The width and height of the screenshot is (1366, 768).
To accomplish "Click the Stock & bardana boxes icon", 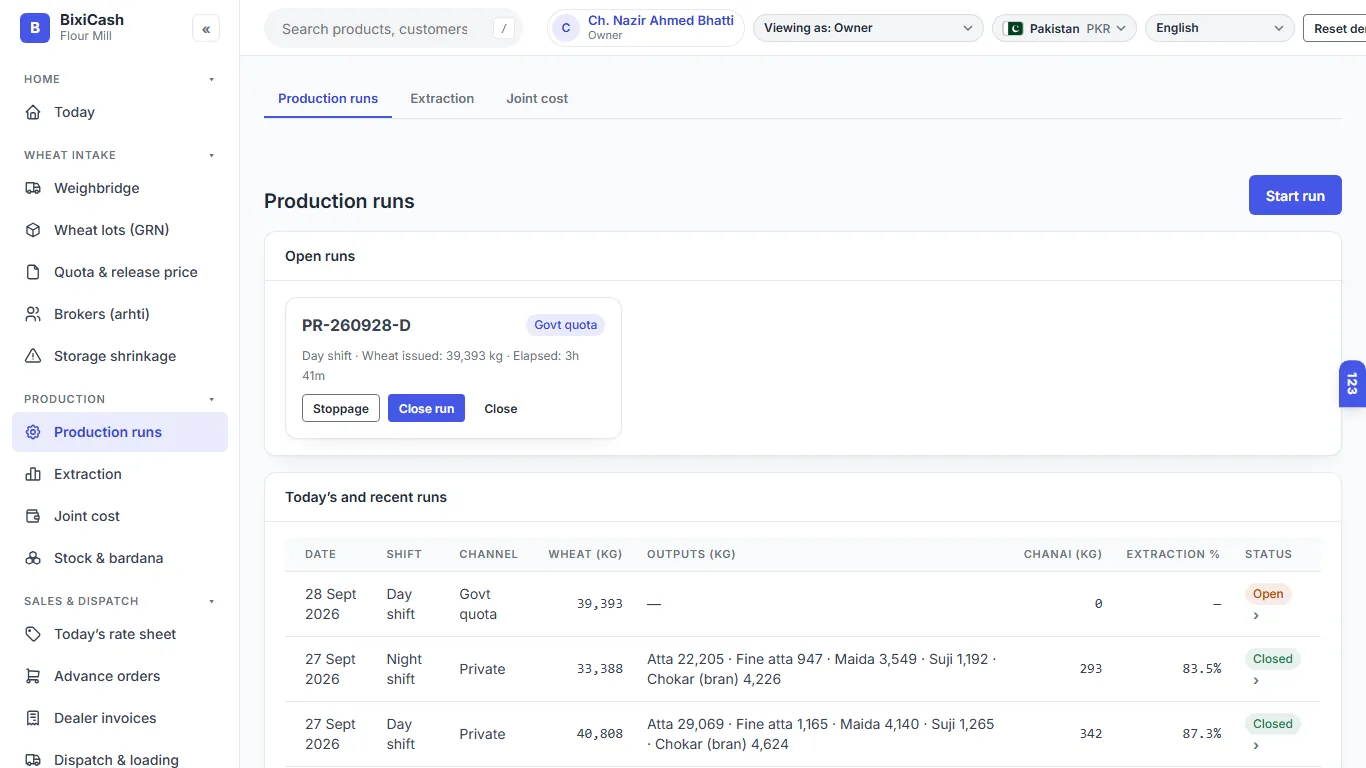I will [33, 558].
